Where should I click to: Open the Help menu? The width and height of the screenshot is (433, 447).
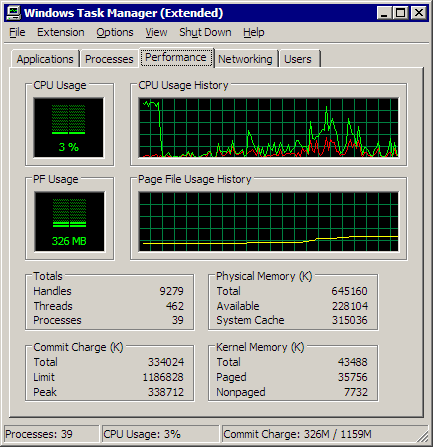click(x=254, y=32)
